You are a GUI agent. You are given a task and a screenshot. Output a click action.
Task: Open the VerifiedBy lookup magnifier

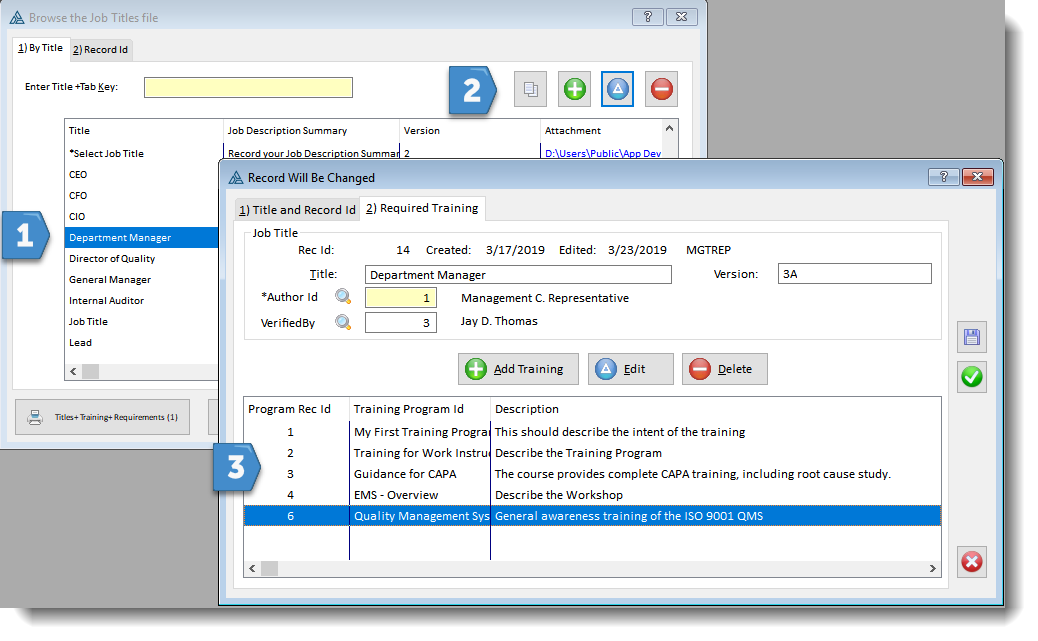coord(343,322)
